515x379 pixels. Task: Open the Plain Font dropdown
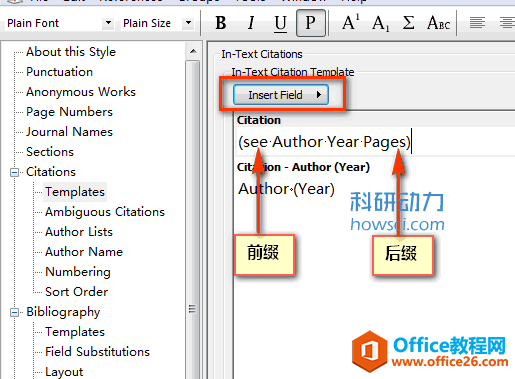108,23
